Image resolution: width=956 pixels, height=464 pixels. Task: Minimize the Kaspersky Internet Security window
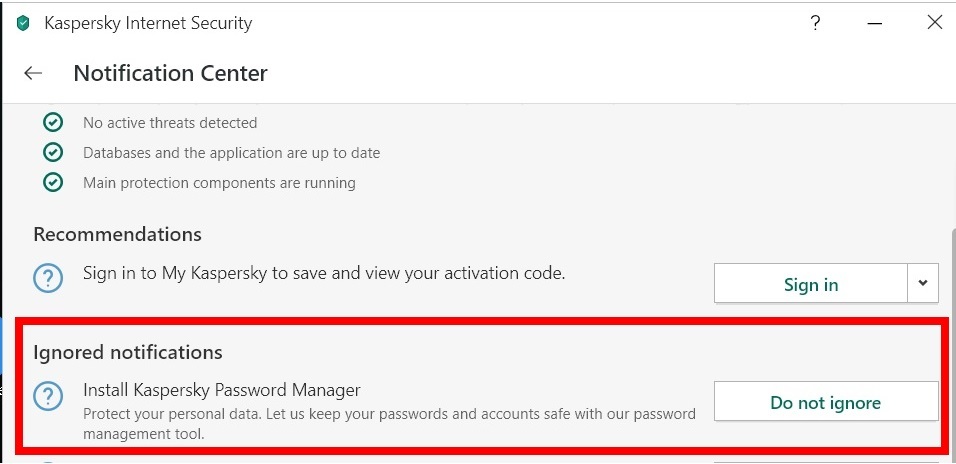tap(875, 24)
